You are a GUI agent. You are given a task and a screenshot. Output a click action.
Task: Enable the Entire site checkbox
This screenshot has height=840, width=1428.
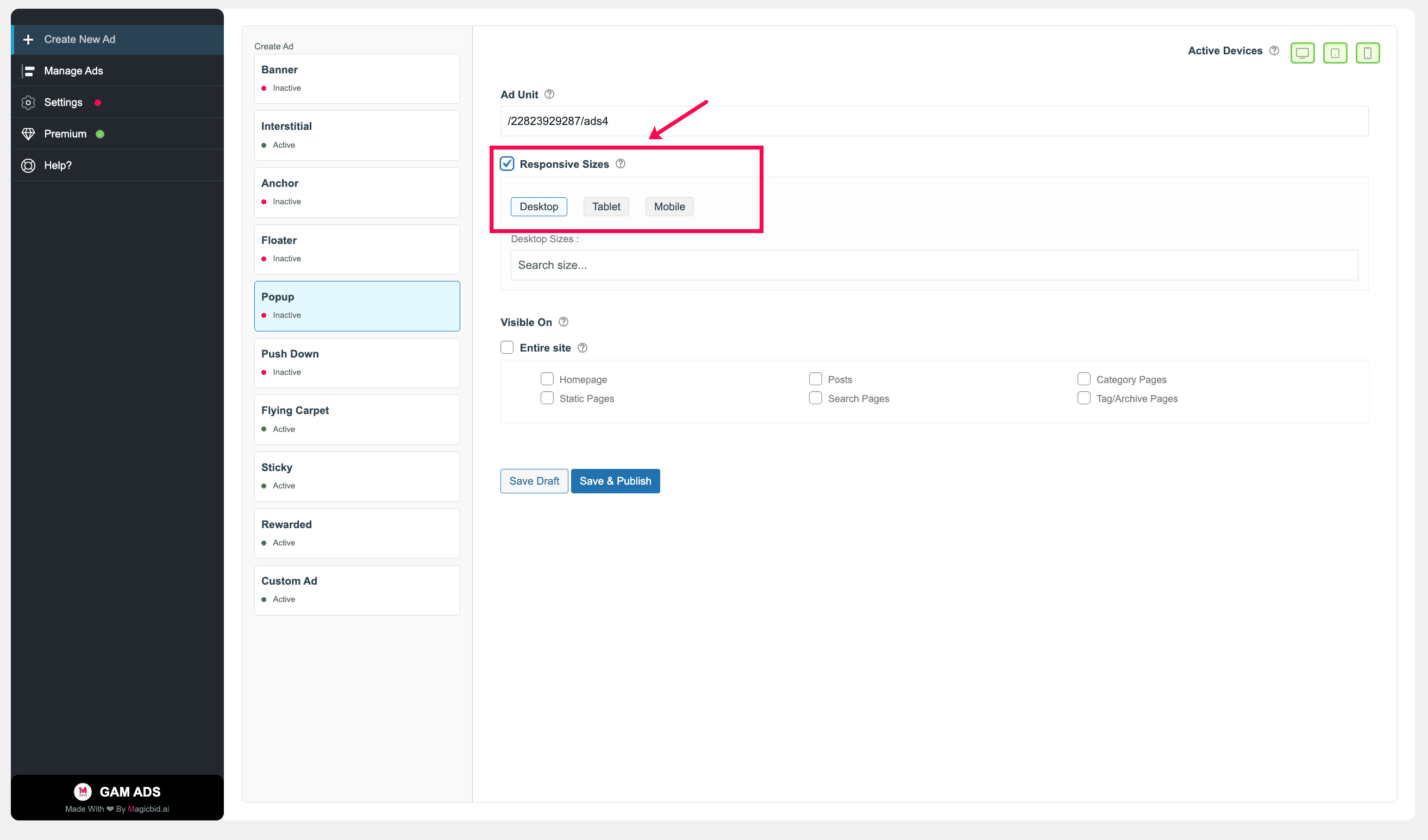coord(507,347)
